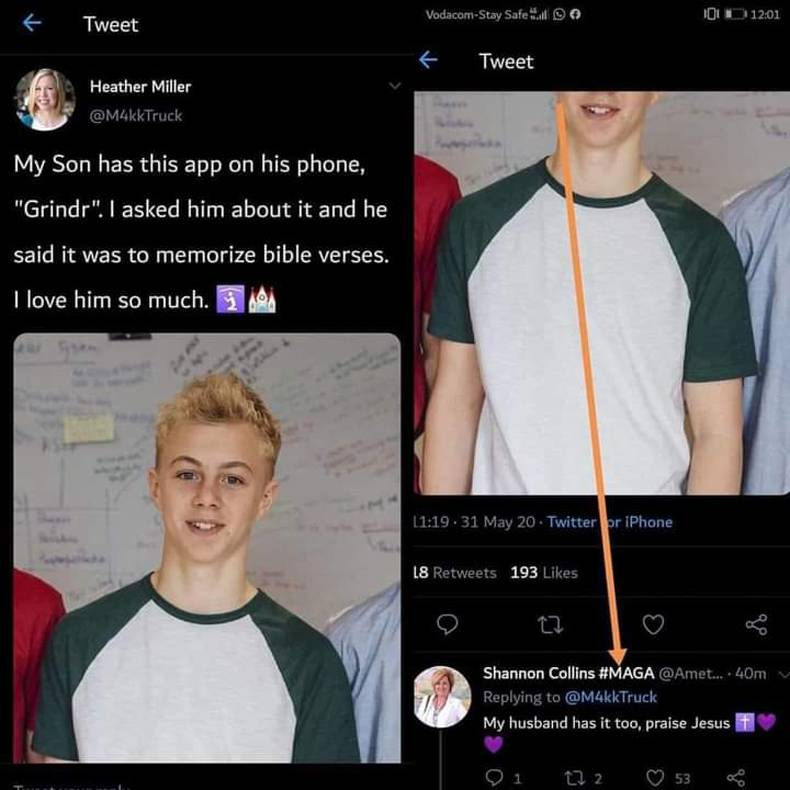Expand the chevron menu beside Heather Miller

tap(395, 86)
